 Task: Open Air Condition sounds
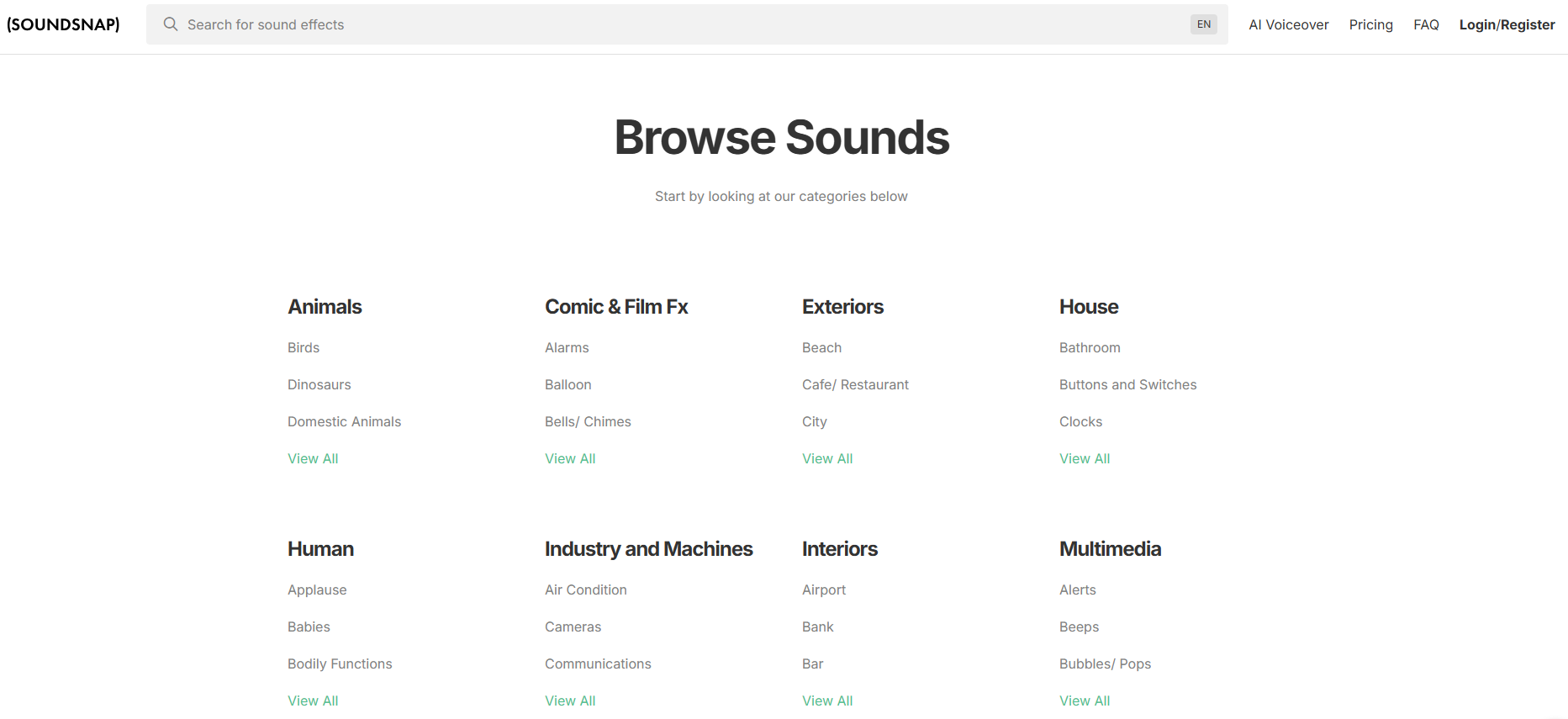585,589
